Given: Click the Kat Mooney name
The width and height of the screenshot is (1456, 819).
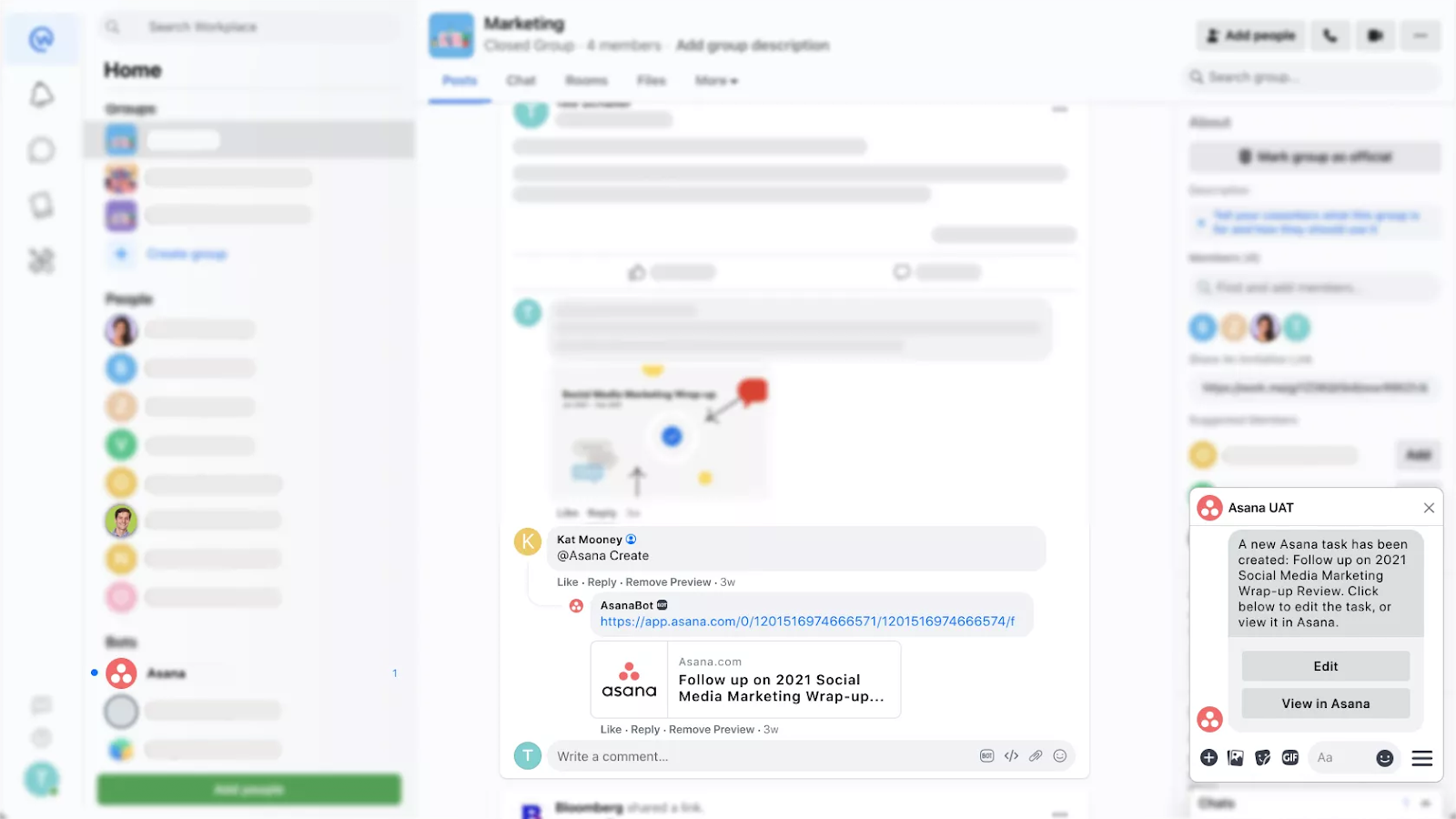Looking at the screenshot, I should pyautogui.click(x=590, y=540).
